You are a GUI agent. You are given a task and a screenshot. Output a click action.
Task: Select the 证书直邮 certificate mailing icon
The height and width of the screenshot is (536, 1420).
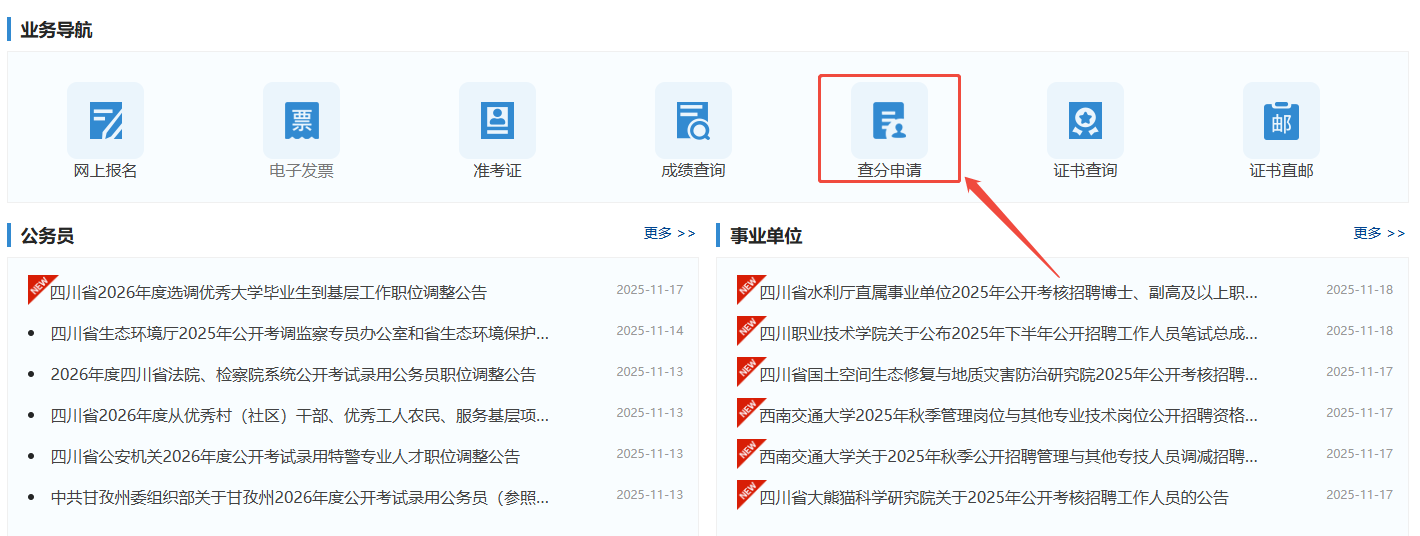tap(1281, 121)
